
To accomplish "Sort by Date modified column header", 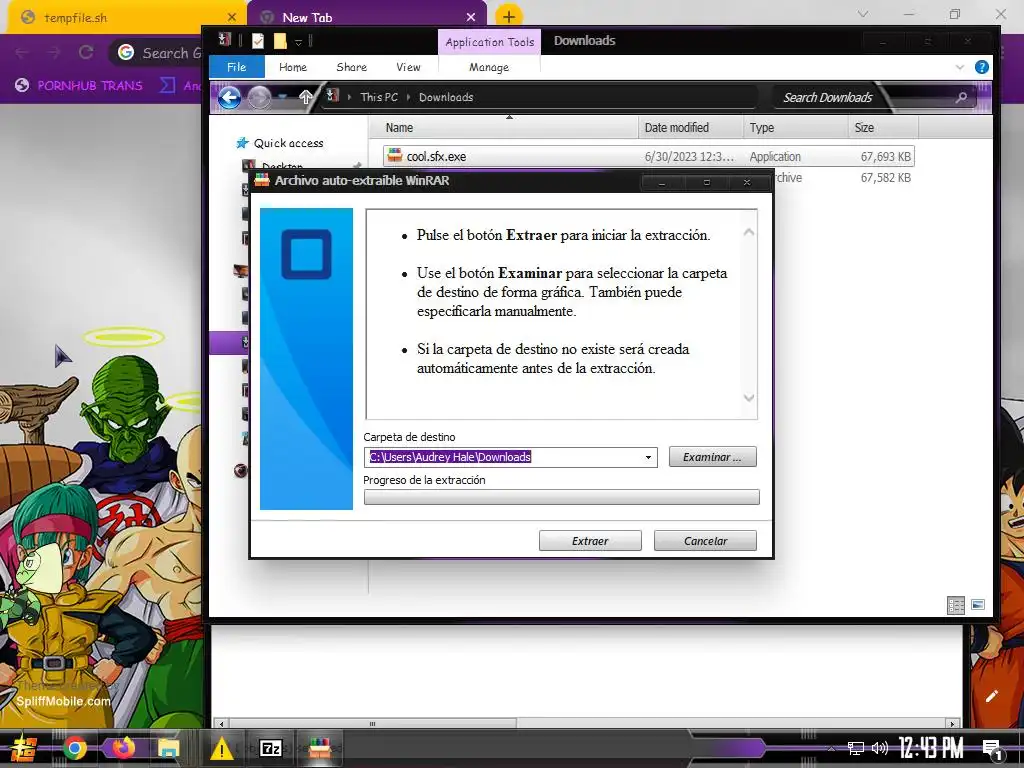I will tap(677, 128).
